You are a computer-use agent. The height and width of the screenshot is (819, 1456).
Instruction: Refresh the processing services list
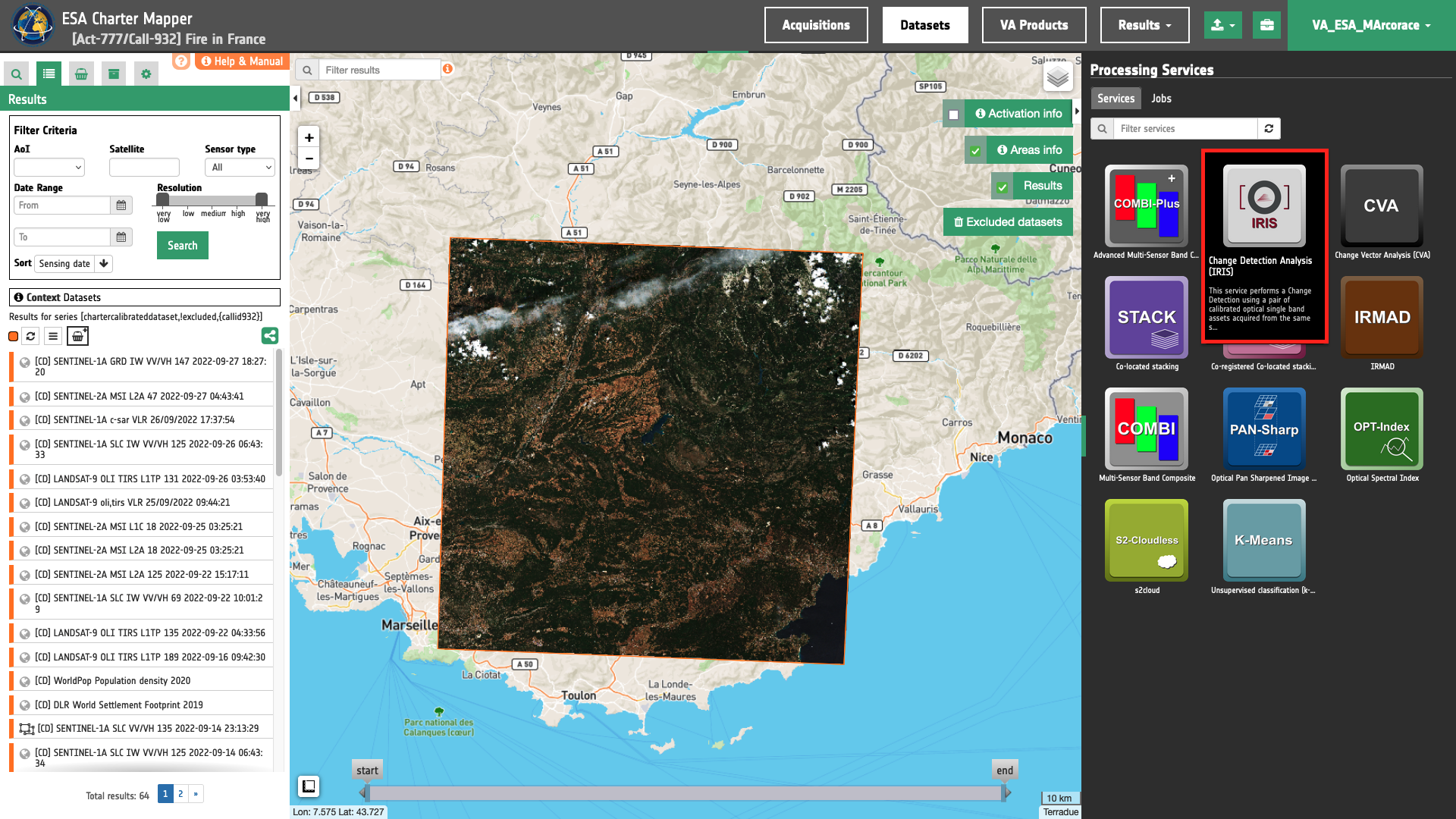tap(1269, 129)
